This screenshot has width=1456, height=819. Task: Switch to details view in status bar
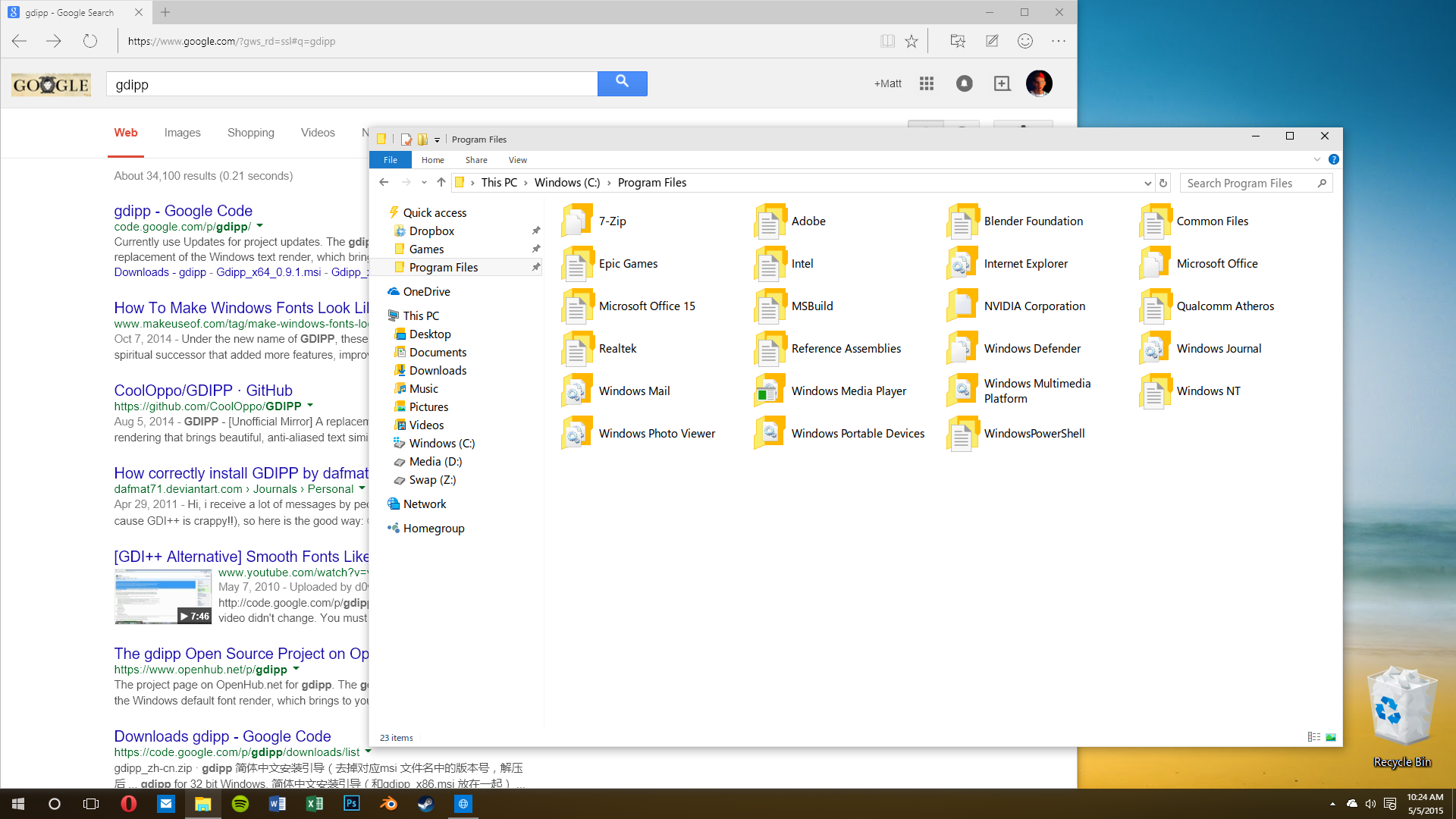coord(1313,737)
